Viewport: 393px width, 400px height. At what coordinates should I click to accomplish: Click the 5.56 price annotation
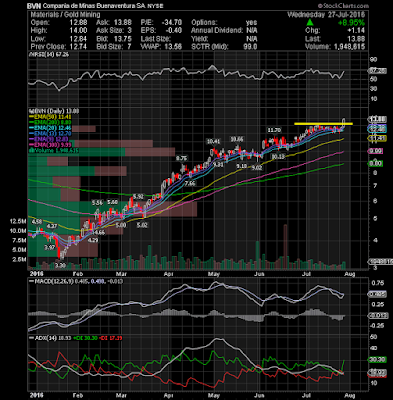(97, 203)
